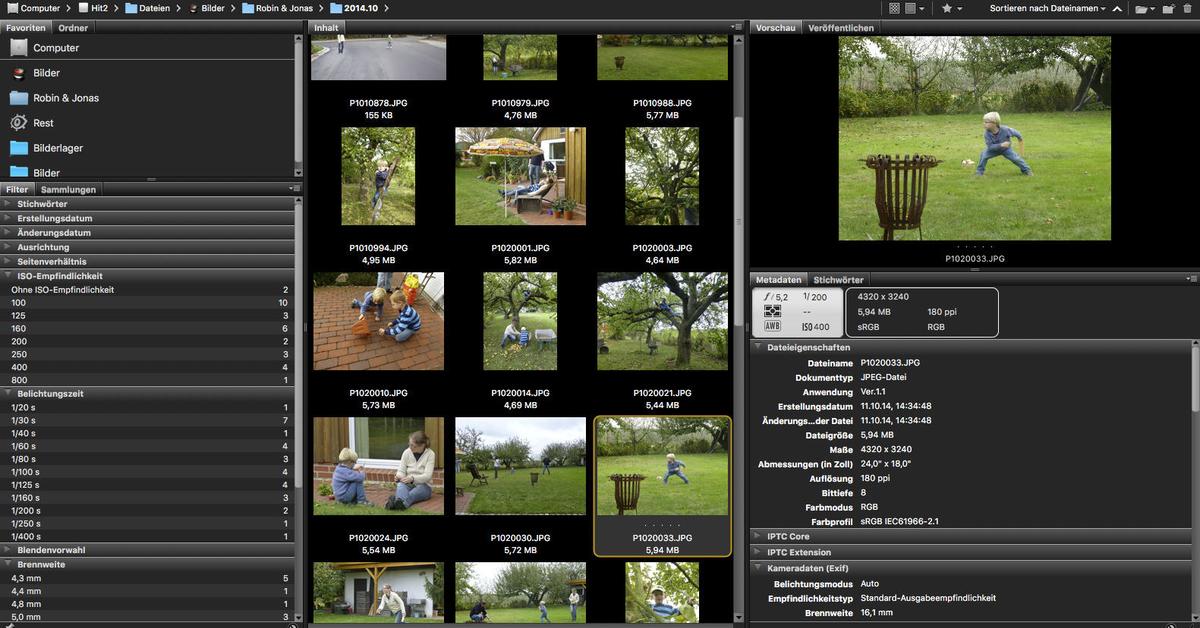Open the Stichwörter tab beside Metadaten
Screen dimensions: 1200x628
point(838,280)
